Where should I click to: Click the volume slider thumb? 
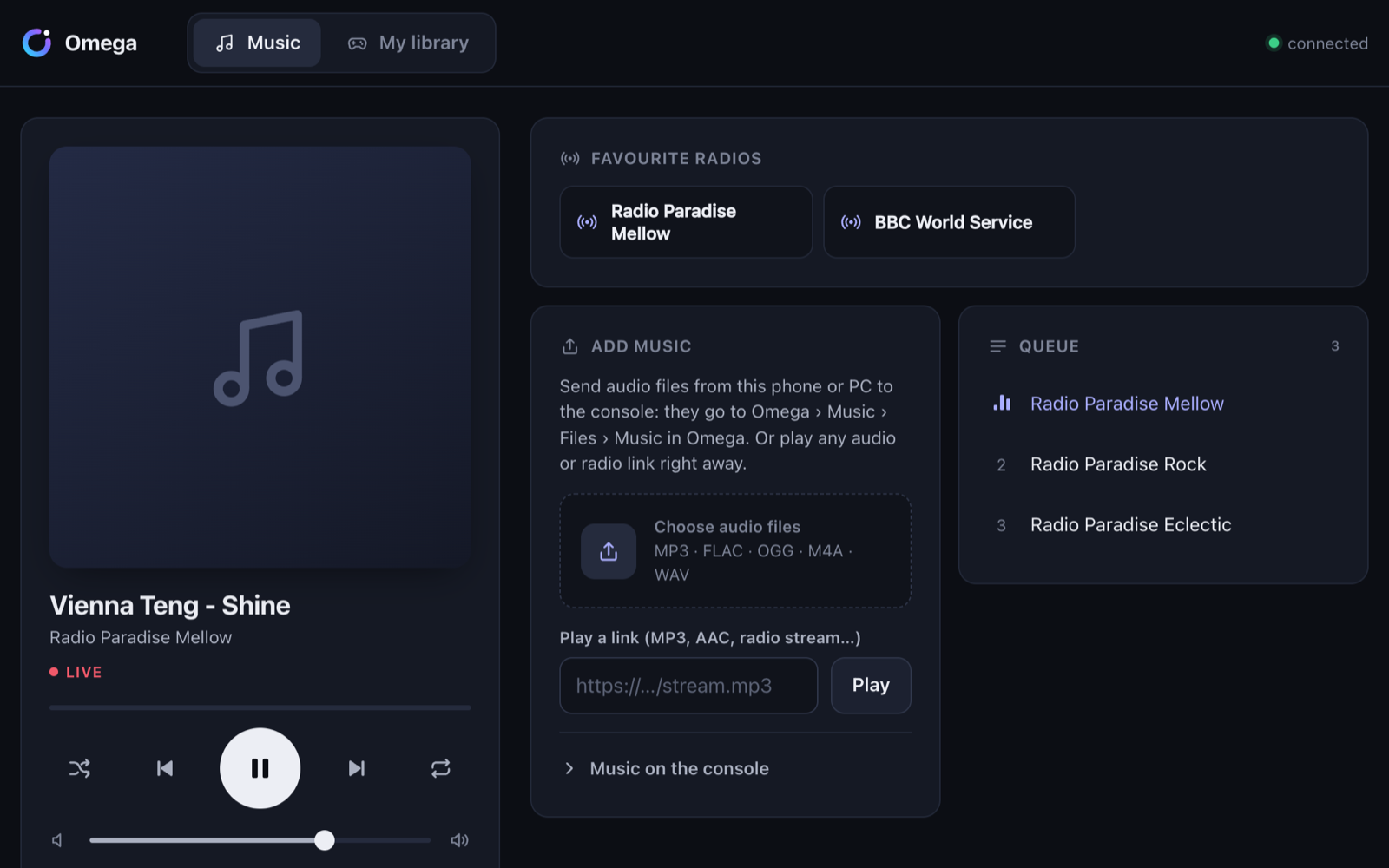point(325,840)
